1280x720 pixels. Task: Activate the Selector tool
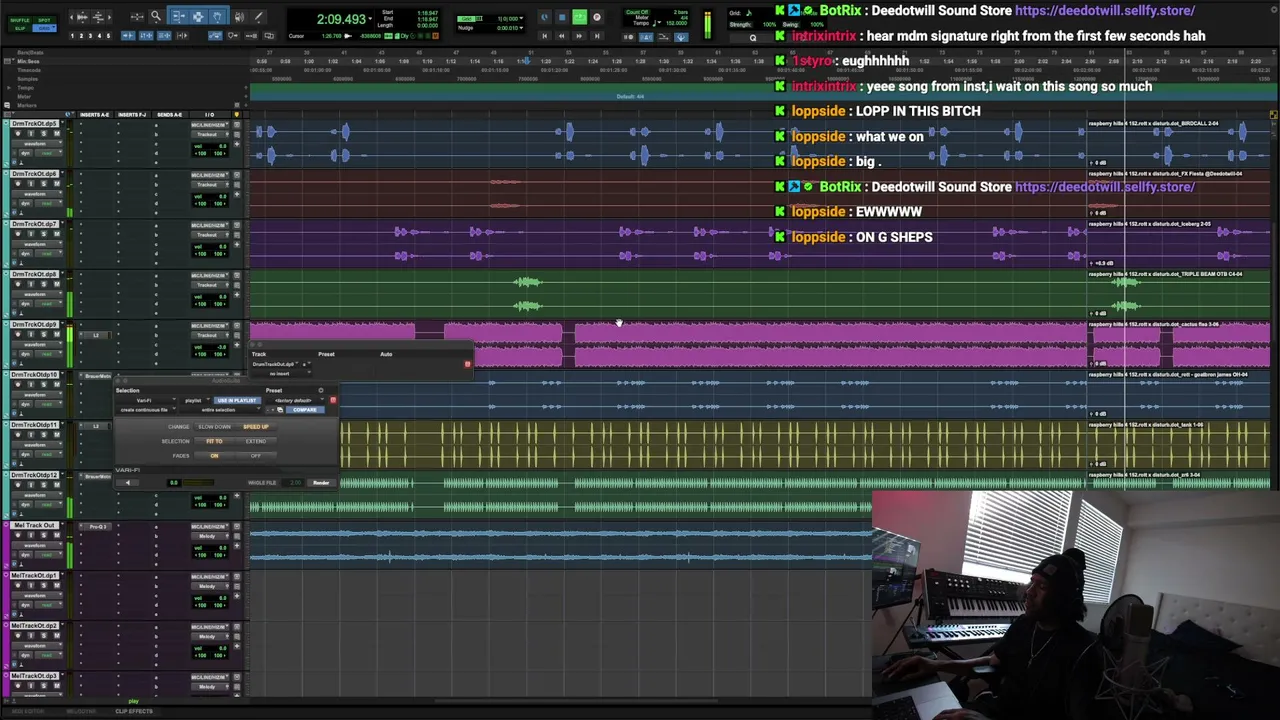(x=198, y=17)
